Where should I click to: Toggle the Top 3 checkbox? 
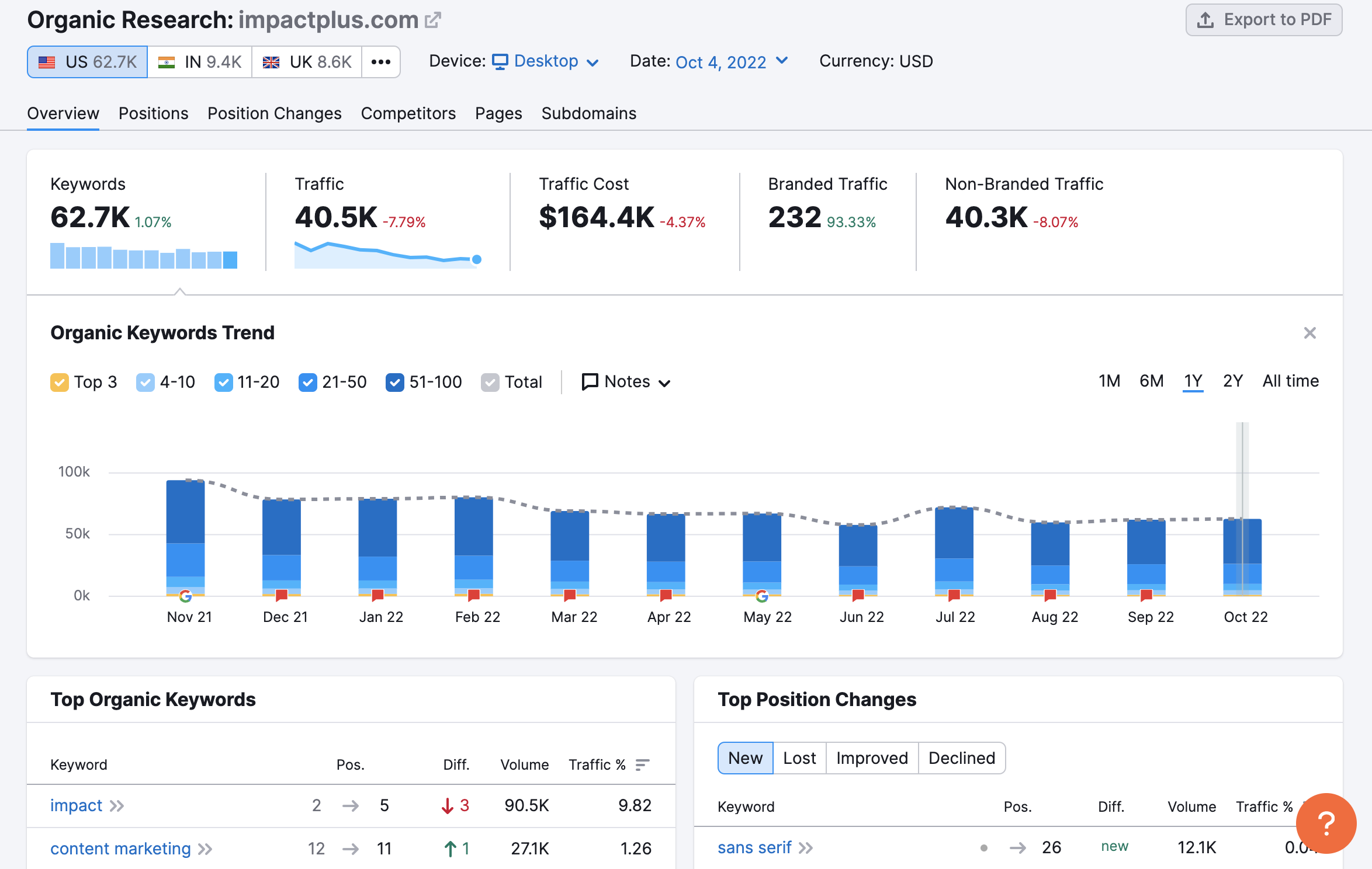60,382
